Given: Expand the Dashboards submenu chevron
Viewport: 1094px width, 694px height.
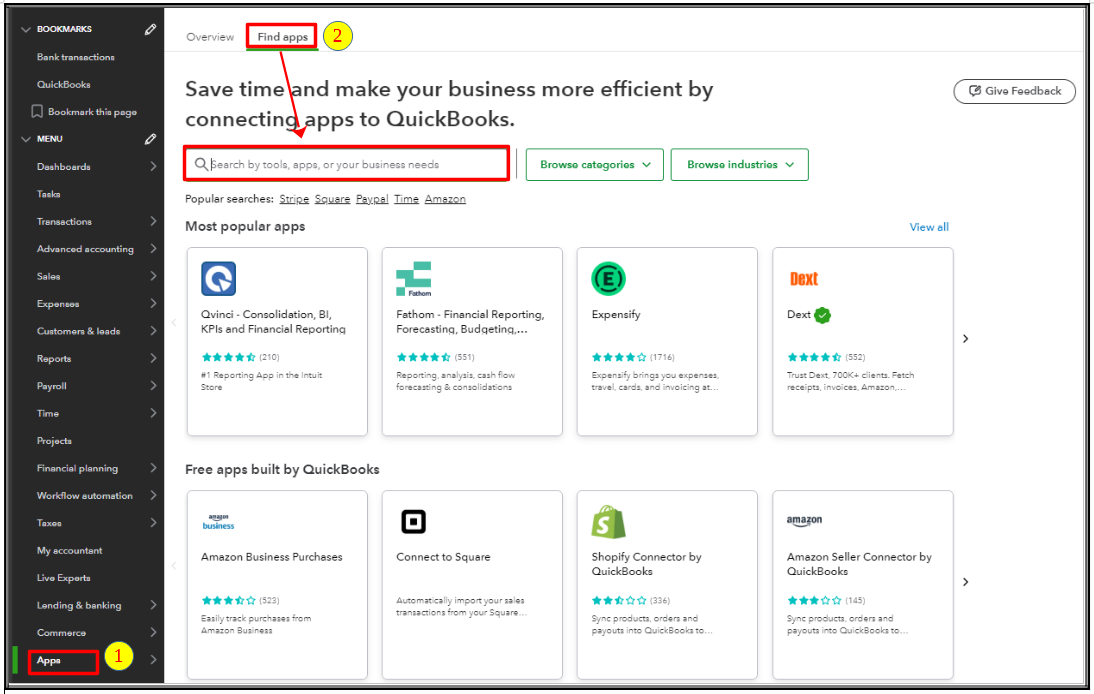Looking at the screenshot, I should (x=153, y=166).
